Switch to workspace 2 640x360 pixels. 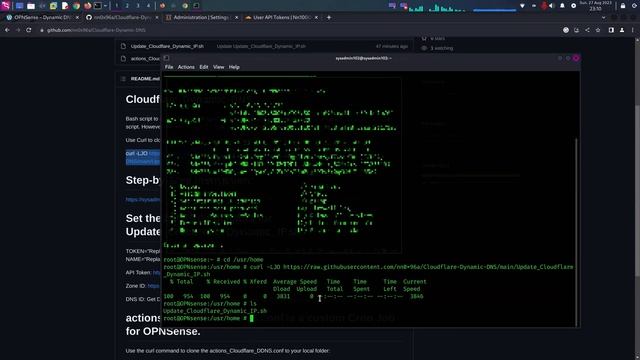click(x=127, y=6)
